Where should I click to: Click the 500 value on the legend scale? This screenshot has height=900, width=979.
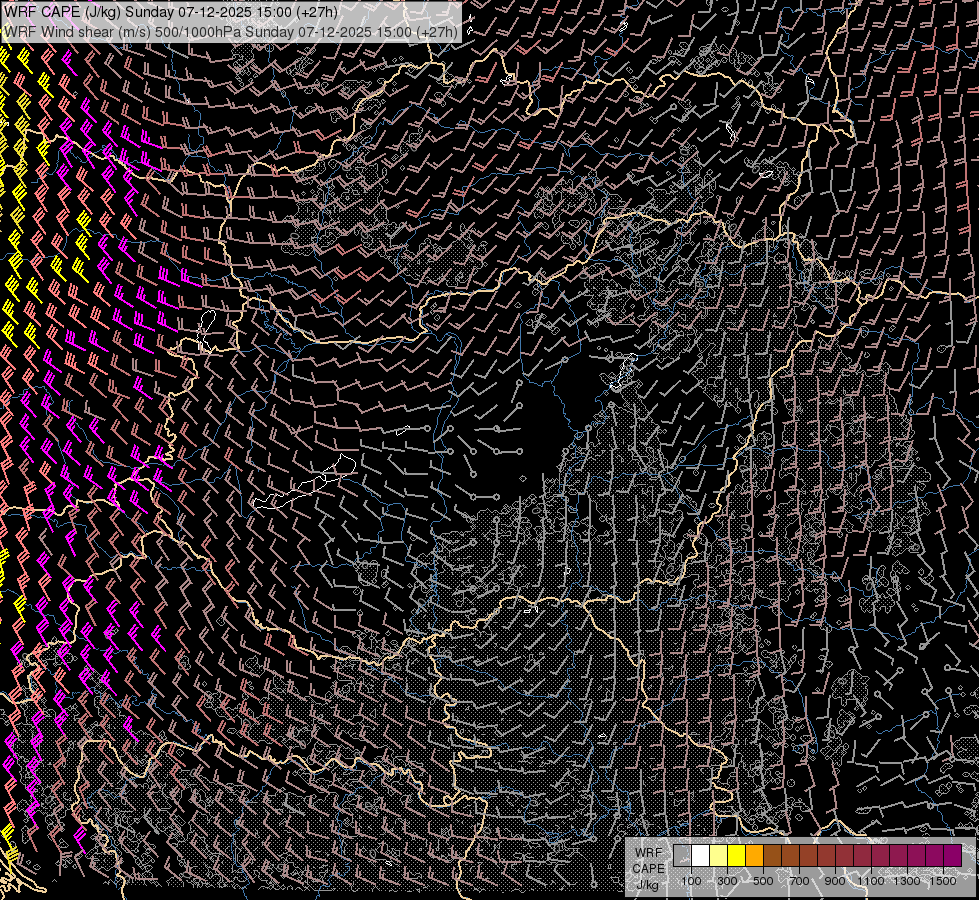(x=763, y=881)
